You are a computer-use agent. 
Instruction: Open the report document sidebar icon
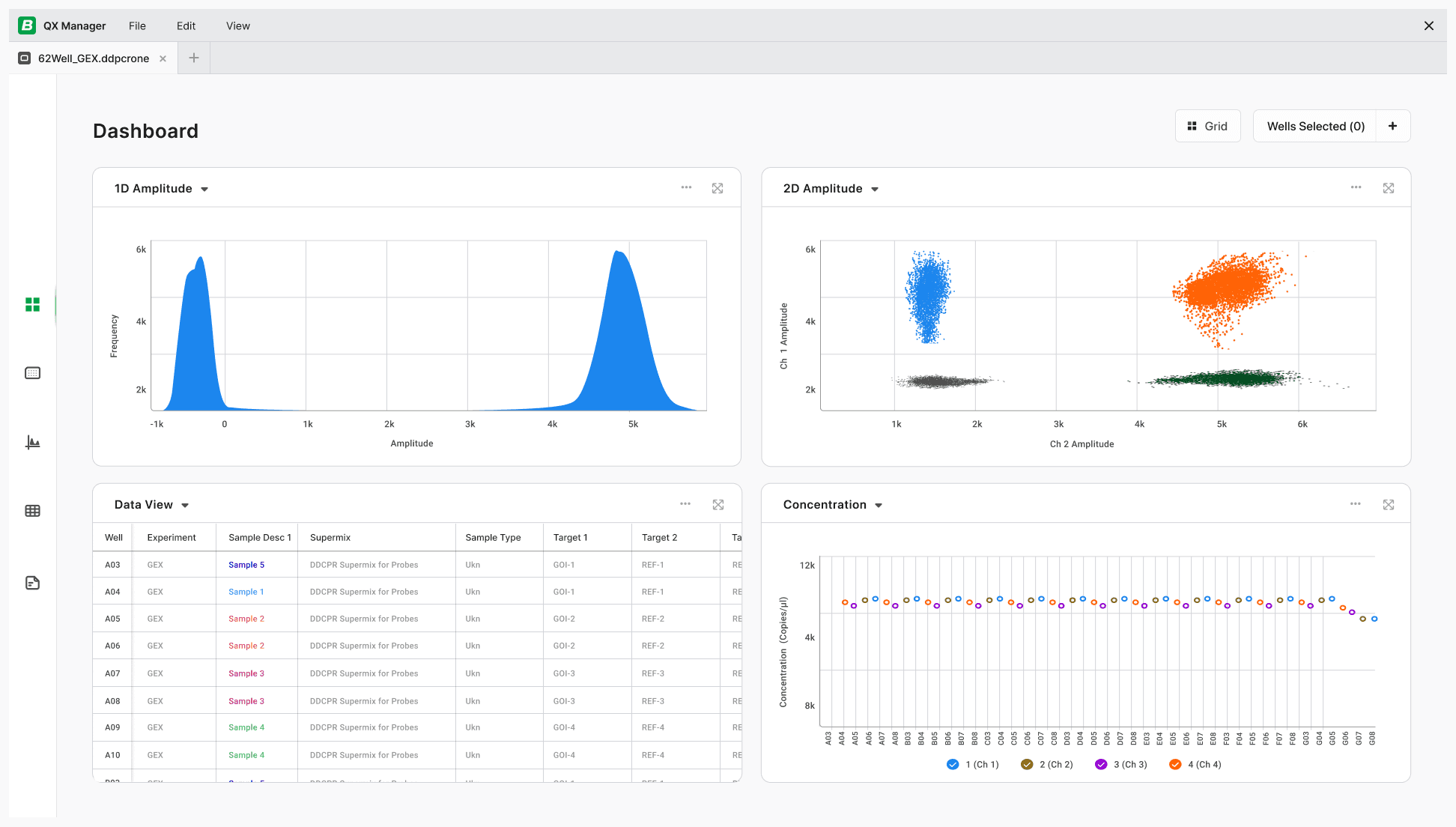[x=32, y=583]
